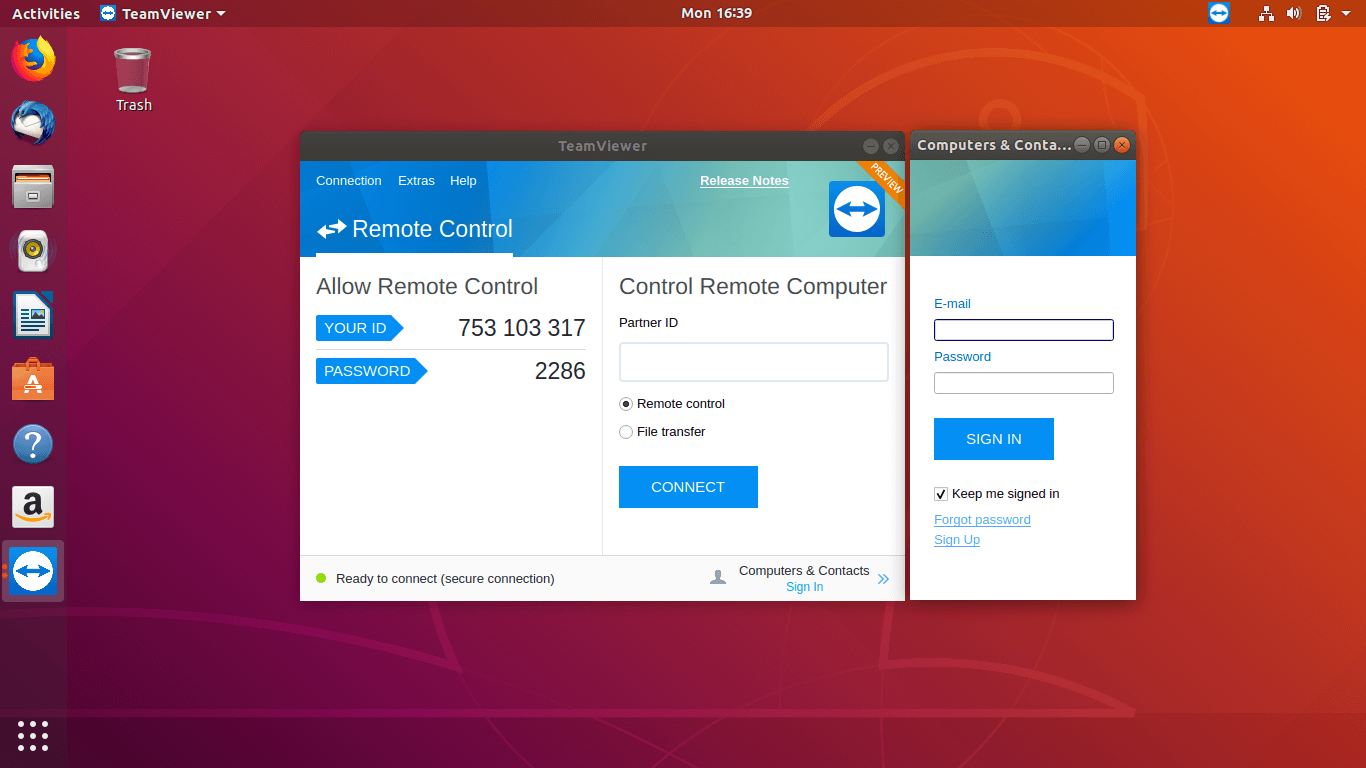The width and height of the screenshot is (1366, 768).
Task: Click the TeamViewer logo in the app header
Action: point(856,208)
